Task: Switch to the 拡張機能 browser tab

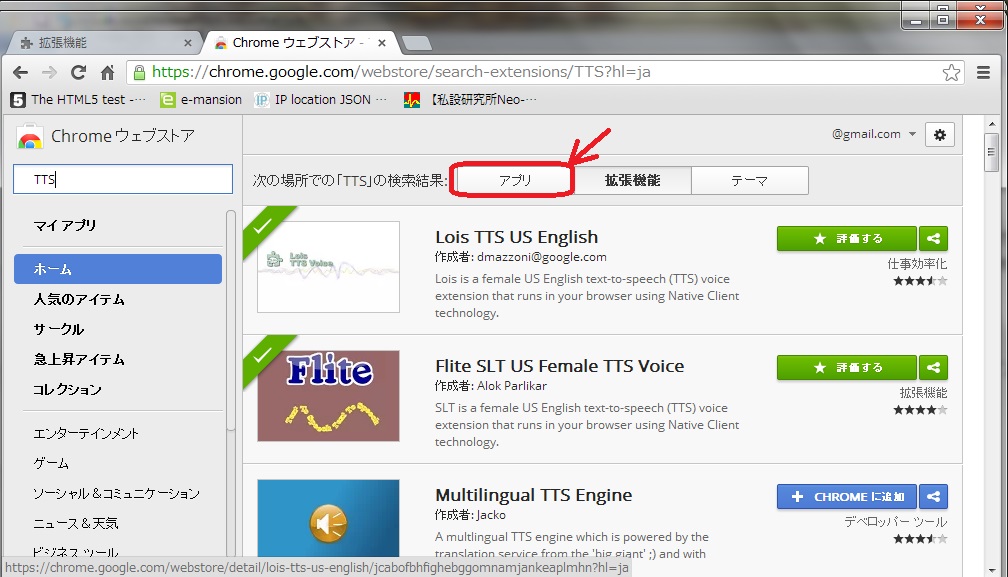Action: coord(103,43)
